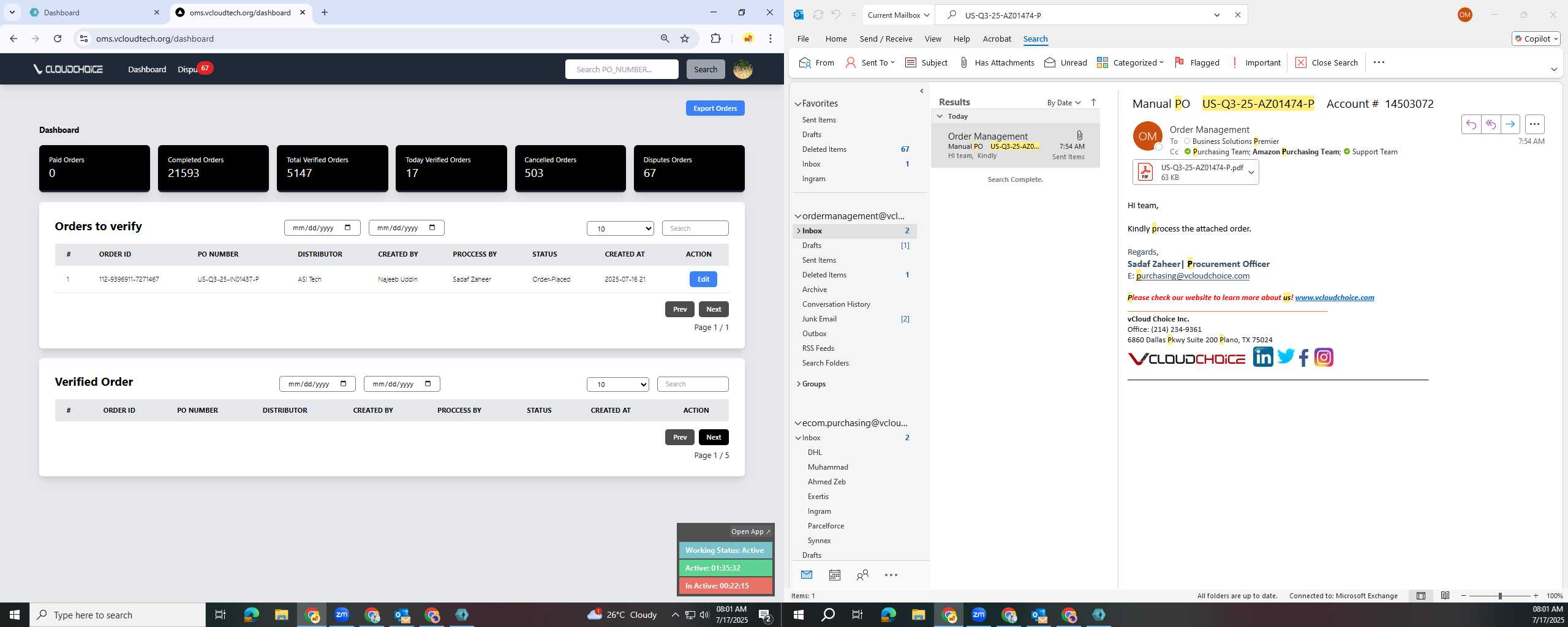Image resolution: width=1568 pixels, height=627 pixels.
Task: Select the Order Management email in Results
Action: tap(1015, 146)
